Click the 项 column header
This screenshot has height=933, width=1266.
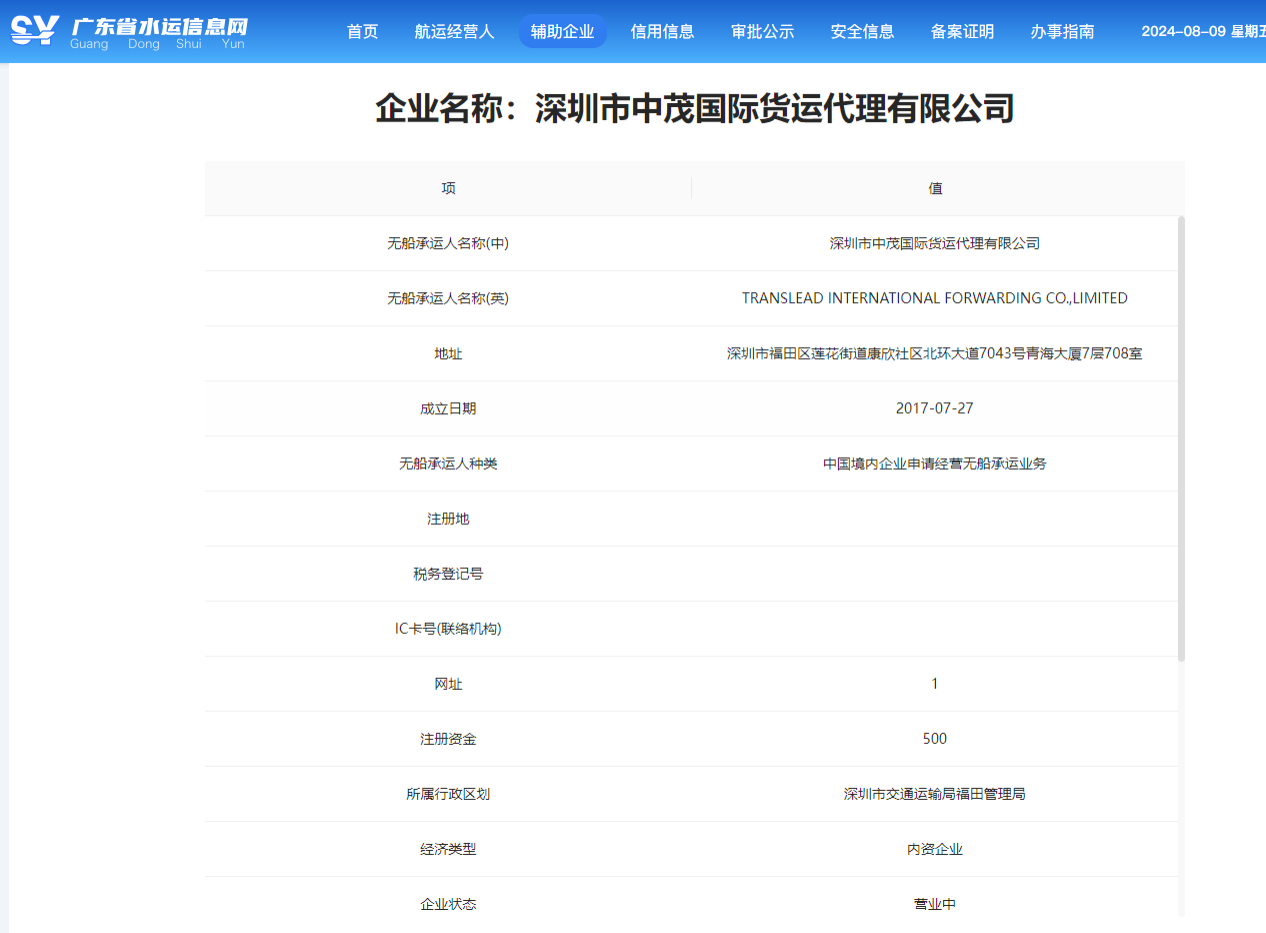click(x=448, y=188)
